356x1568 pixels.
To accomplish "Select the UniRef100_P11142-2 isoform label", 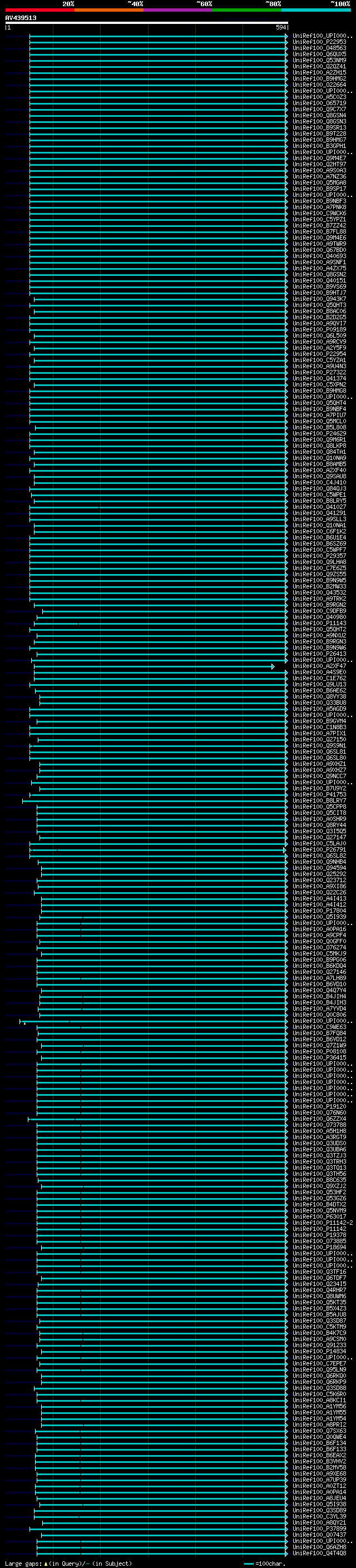I will (x=323, y=1223).
